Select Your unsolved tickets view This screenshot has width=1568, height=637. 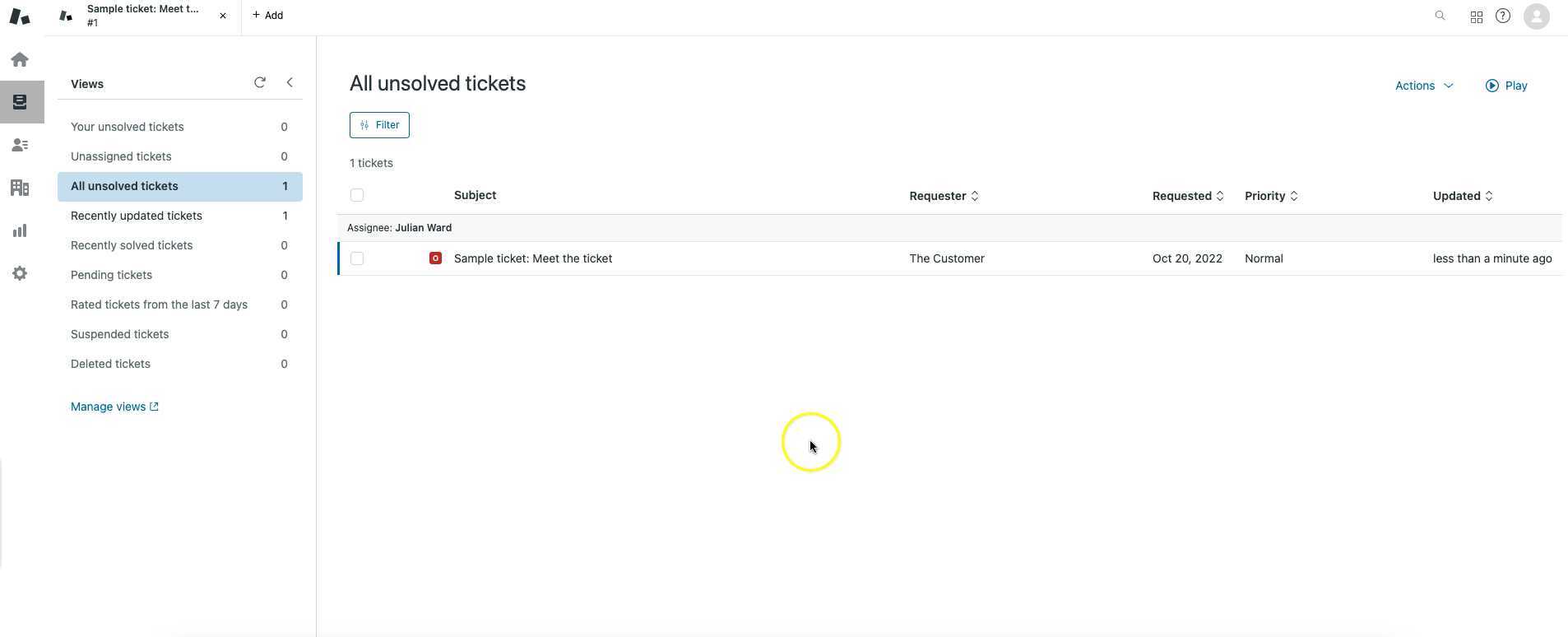tap(179, 127)
